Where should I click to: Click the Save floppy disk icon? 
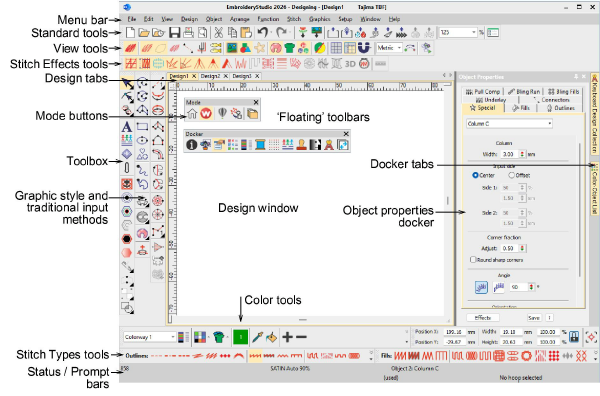click(x=174, y=33)
